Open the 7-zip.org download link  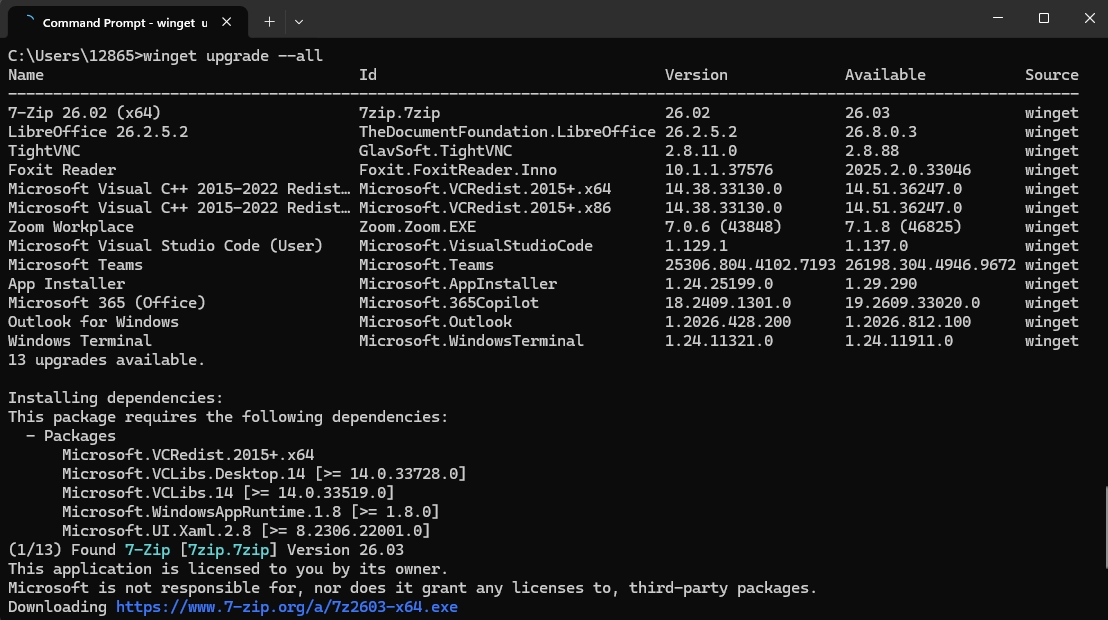point(287,607)
